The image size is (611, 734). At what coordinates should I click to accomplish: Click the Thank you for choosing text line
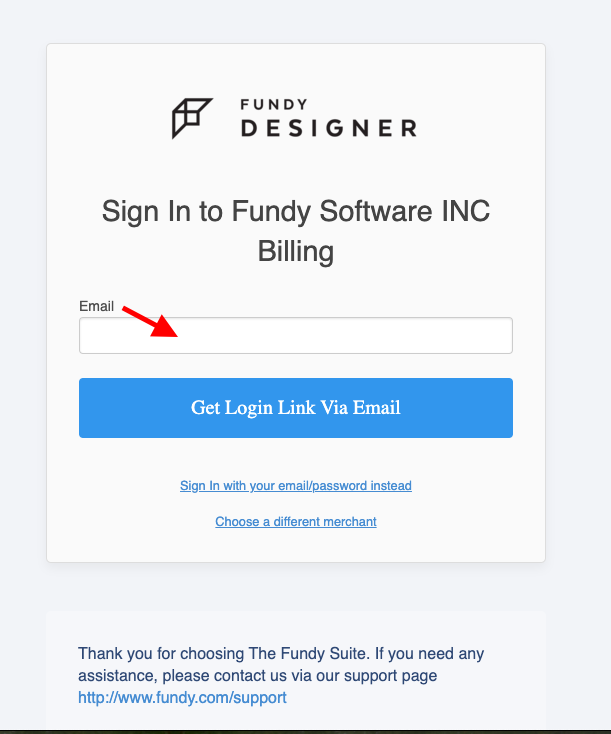(x=281, y=653)
